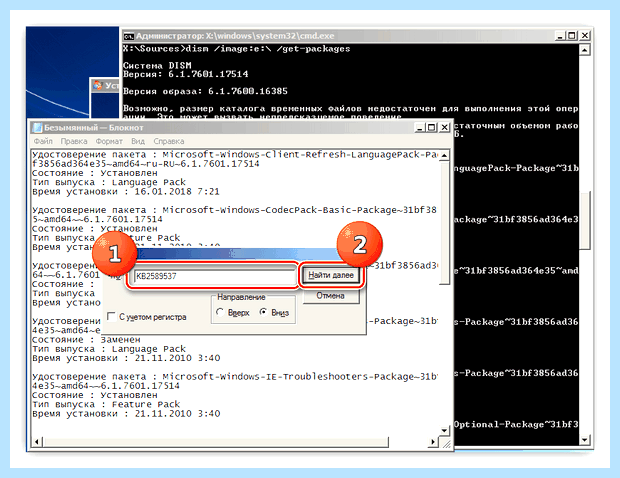Click cmd window scrollbar down arrow
Image resolution: width=620 pixels, height=478 pixels.
pos(584,439)
